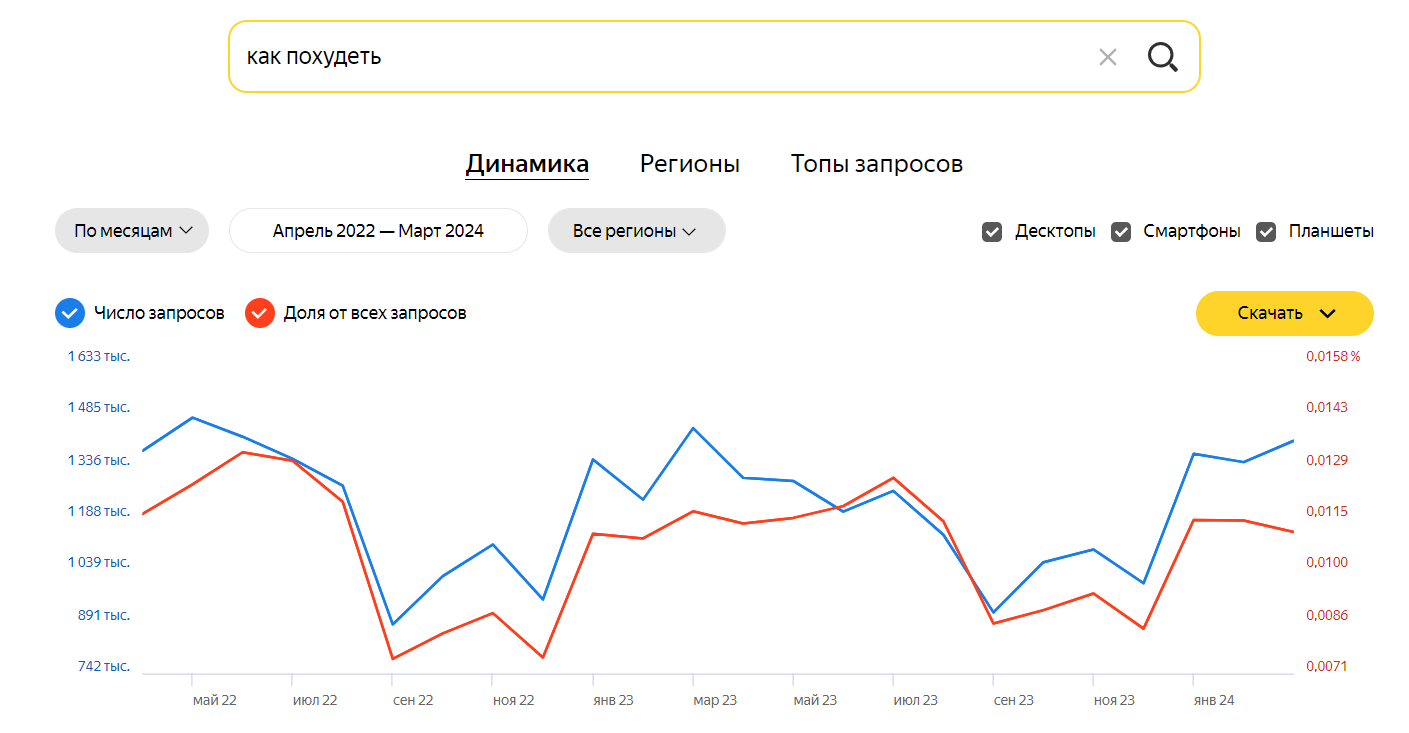Click the 1 039 тыс. axis label
Viewport: 1409px width, 733px height.
click(99, 562)
